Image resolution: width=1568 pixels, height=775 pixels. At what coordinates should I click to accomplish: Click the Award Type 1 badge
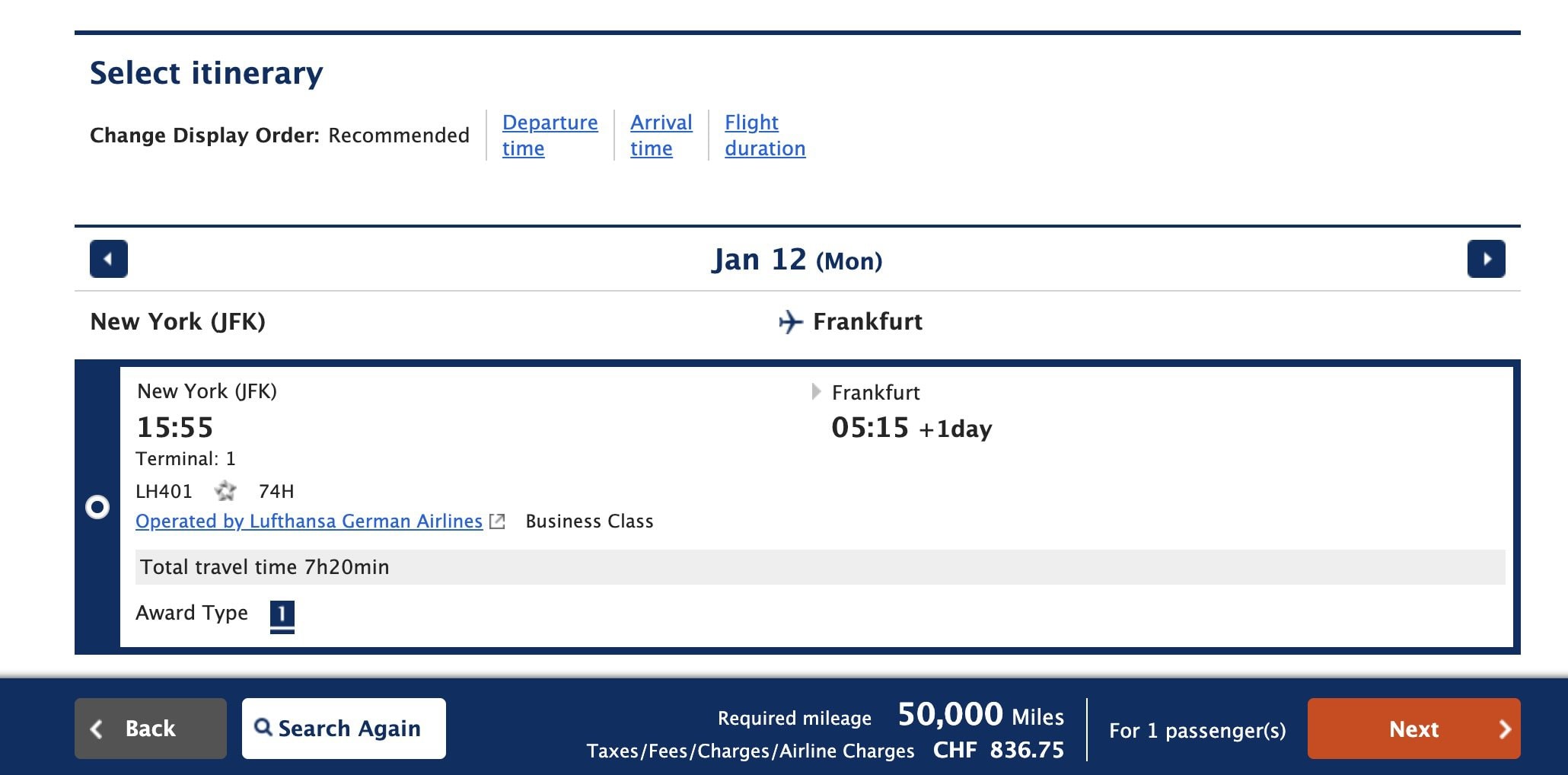coord(282,614)
